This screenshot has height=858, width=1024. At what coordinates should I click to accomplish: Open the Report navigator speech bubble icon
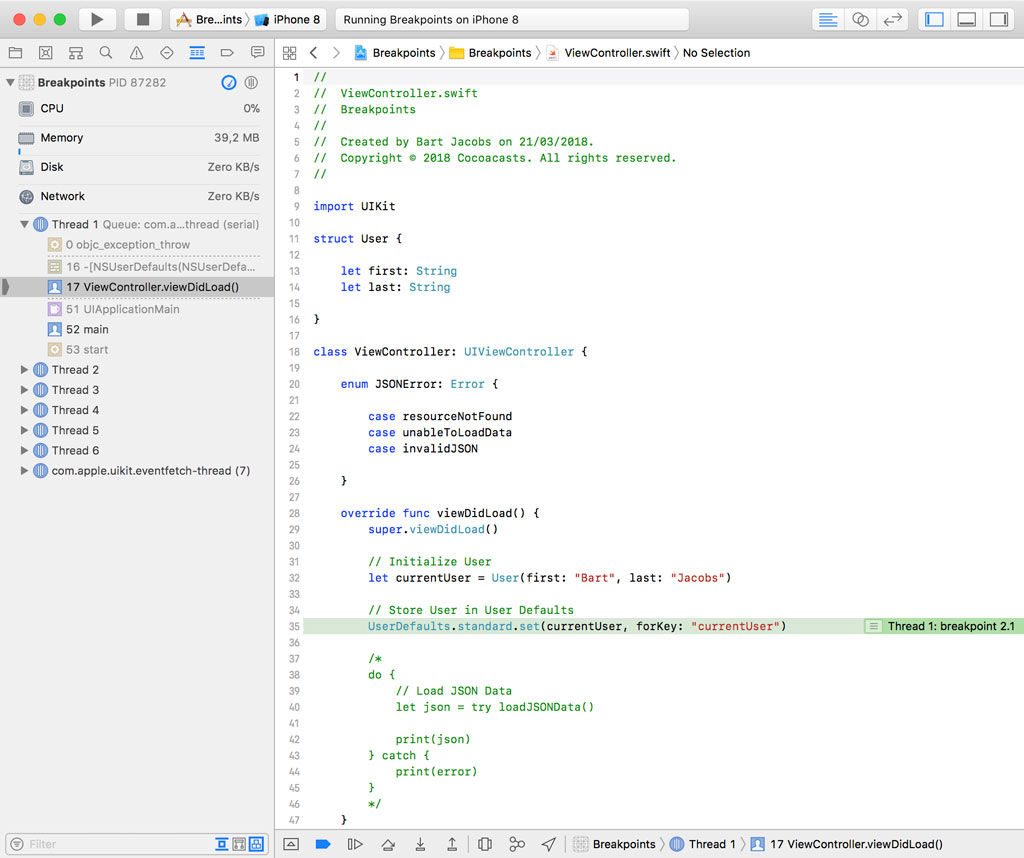[x=256, y=52]
